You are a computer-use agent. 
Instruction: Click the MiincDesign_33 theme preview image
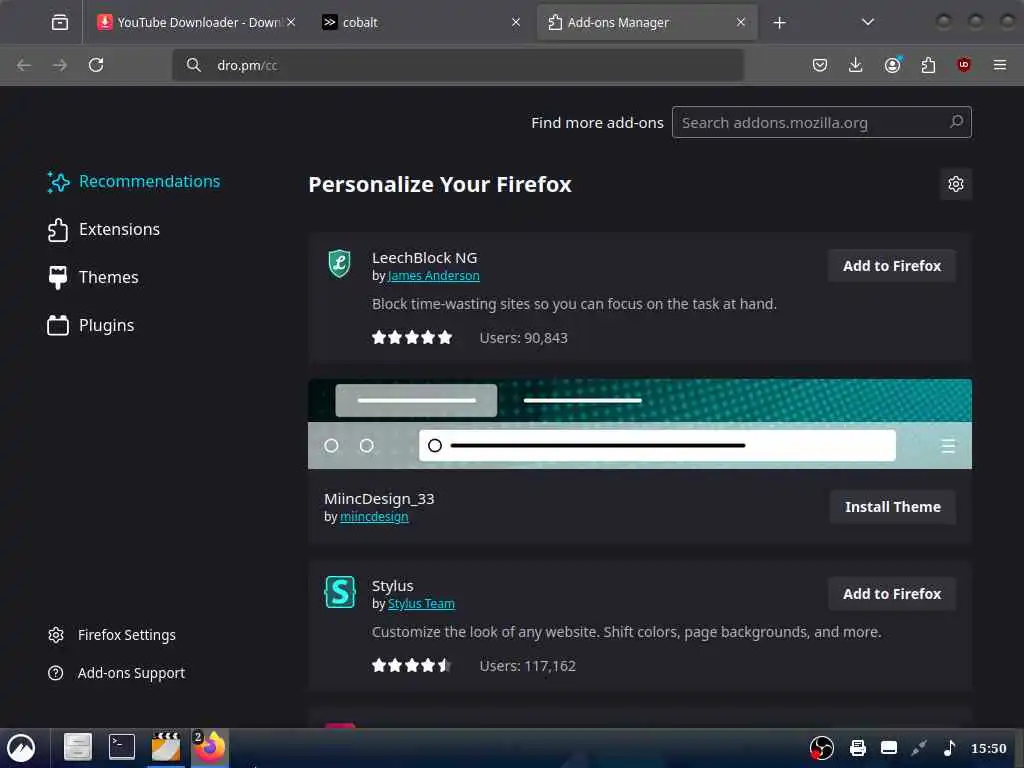coord(639,424)
